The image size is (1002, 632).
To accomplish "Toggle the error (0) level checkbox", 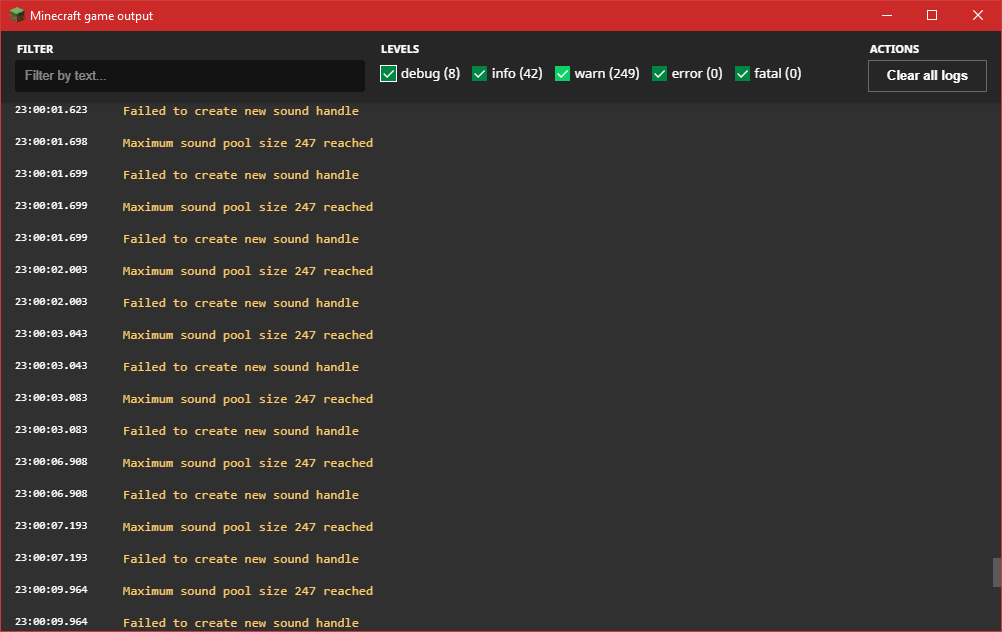I will tap(659, 74).
